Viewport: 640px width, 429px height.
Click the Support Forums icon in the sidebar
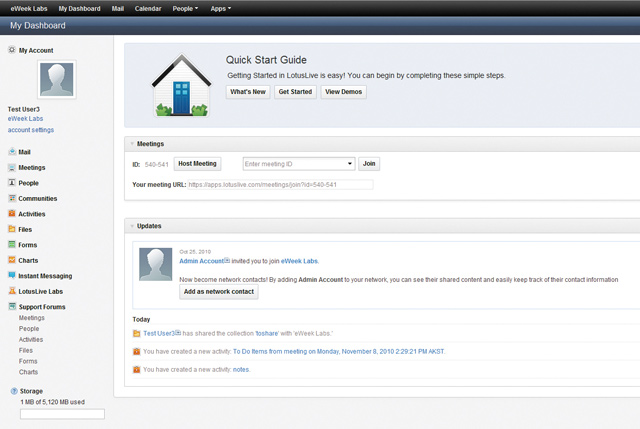pos(12,306)
